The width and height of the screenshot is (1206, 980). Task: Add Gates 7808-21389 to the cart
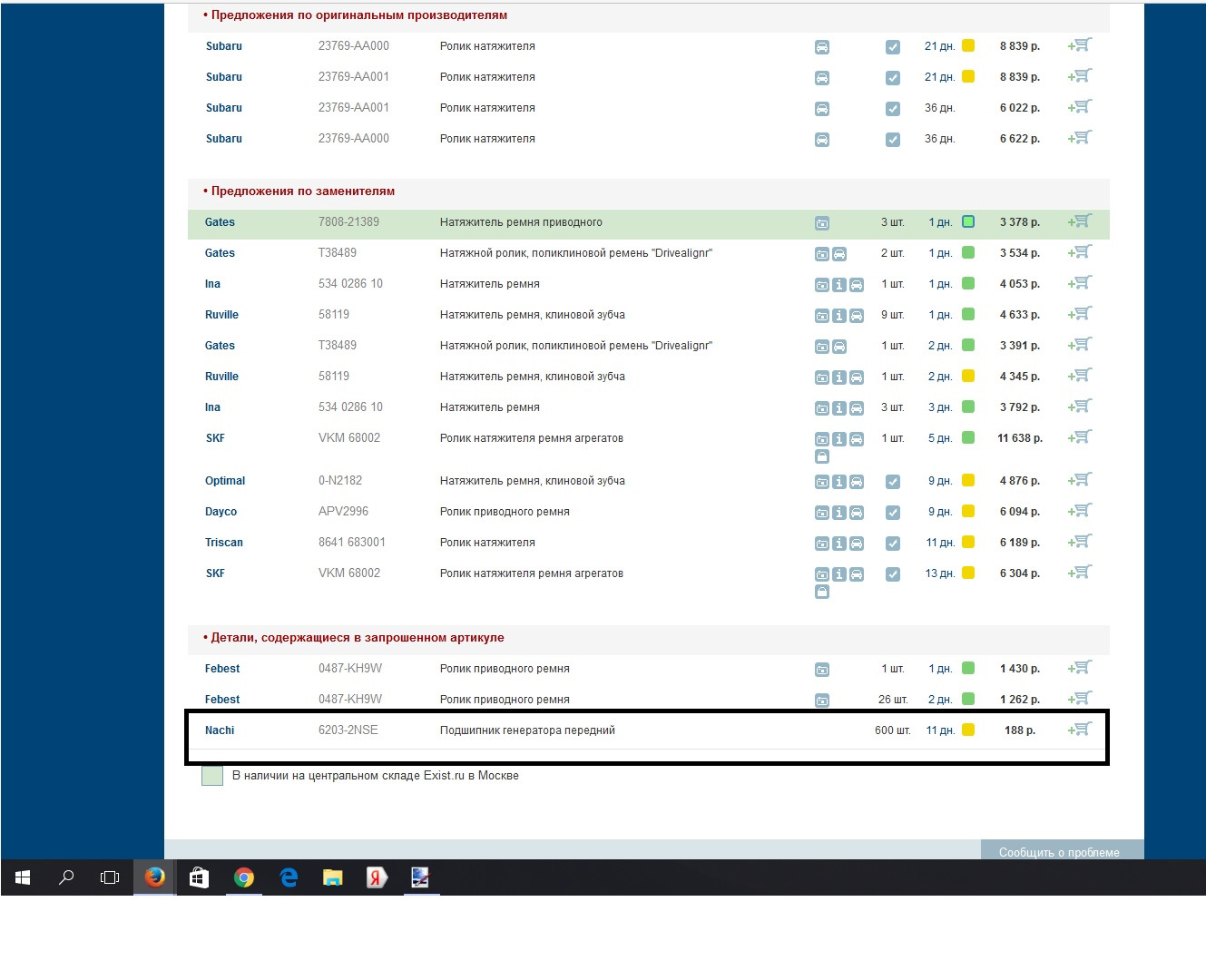pos(1080,221)
